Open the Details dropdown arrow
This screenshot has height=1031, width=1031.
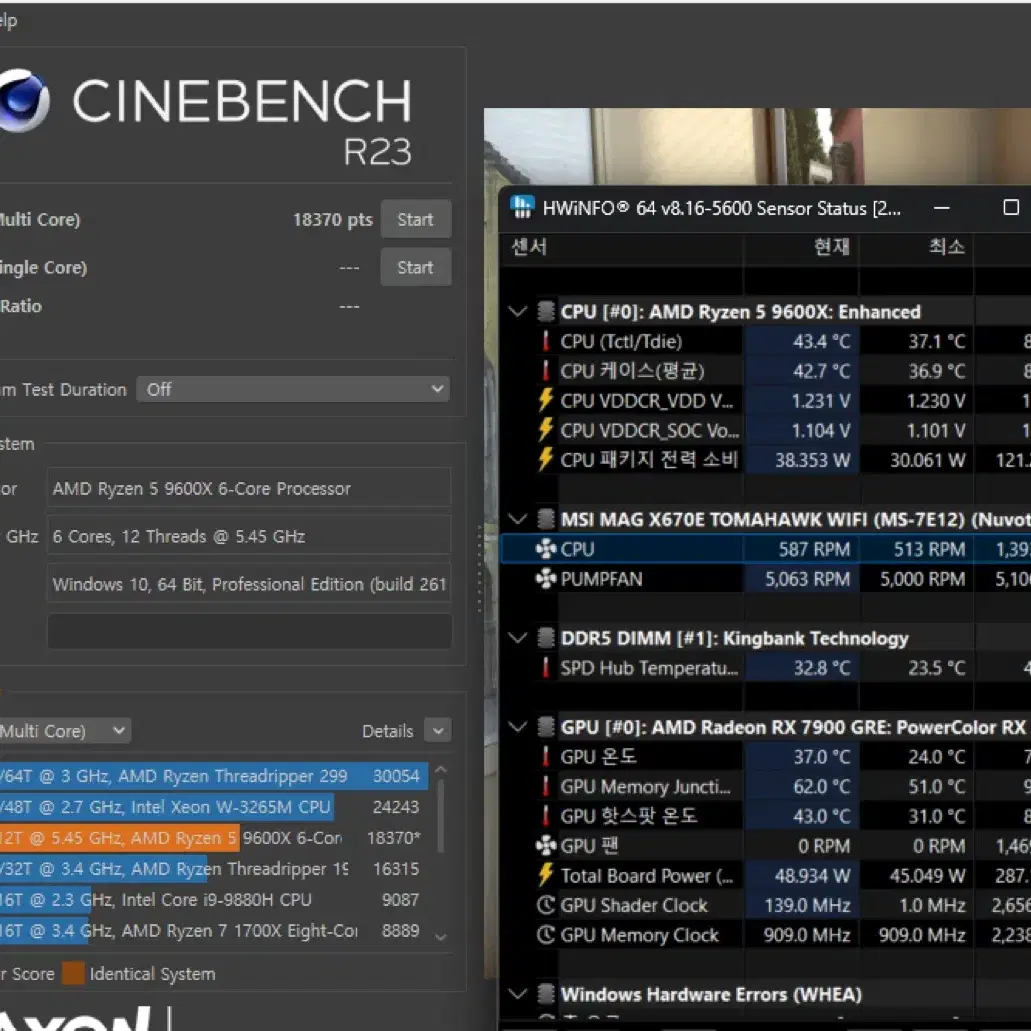point(438,731)
